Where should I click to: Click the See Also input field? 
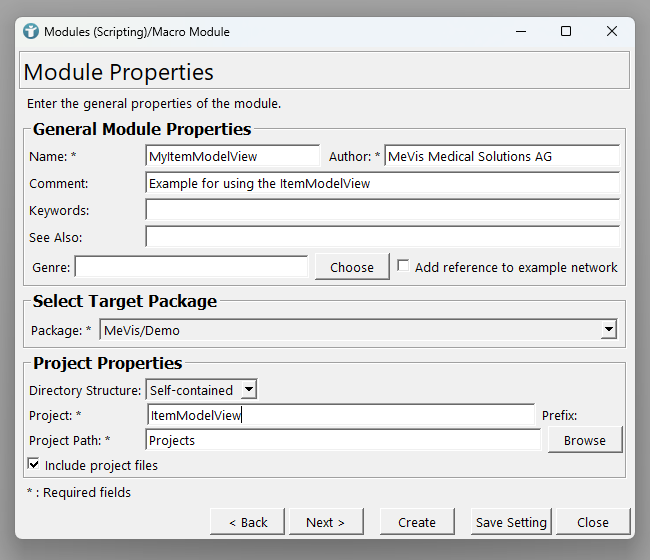(x=382, y=237)
